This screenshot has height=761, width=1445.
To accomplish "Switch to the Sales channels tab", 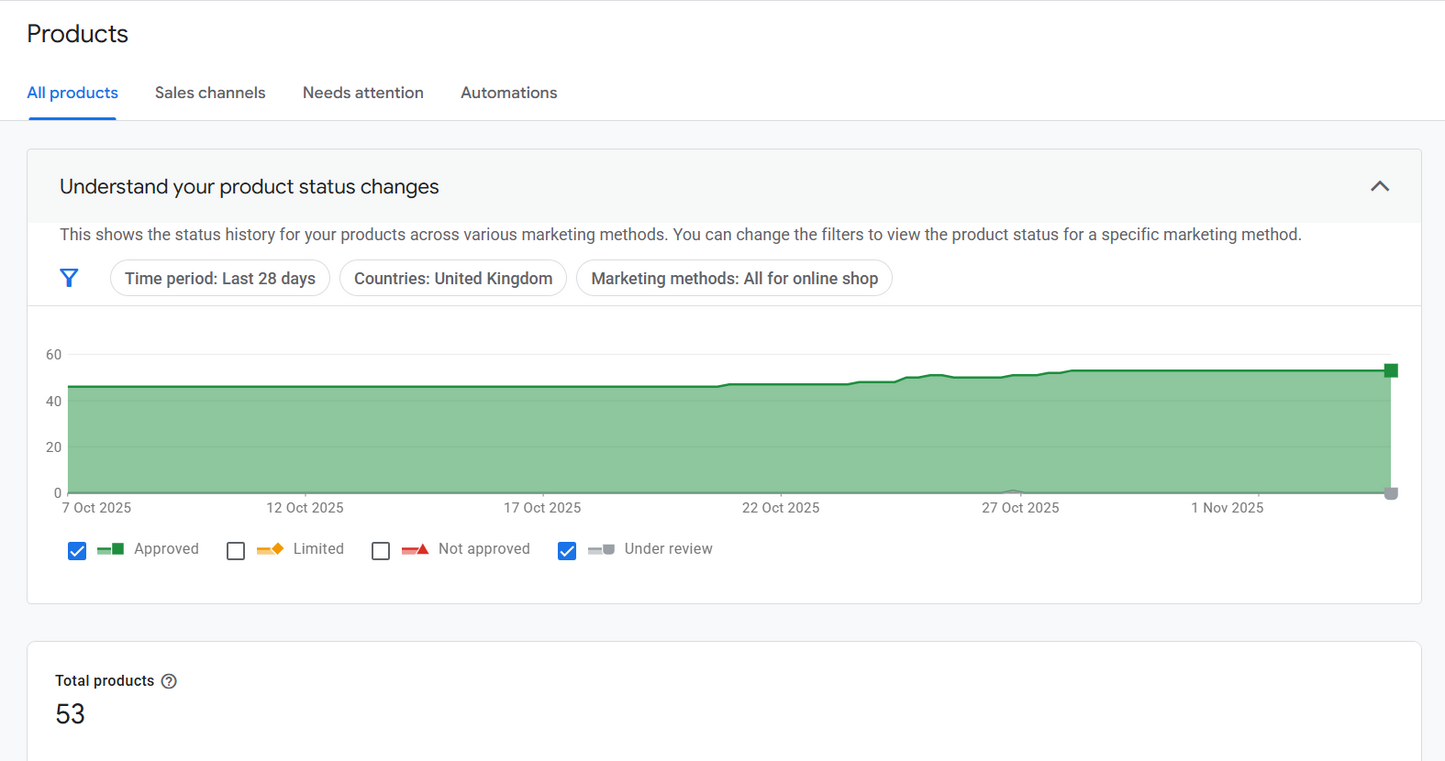I will [210, 92].
